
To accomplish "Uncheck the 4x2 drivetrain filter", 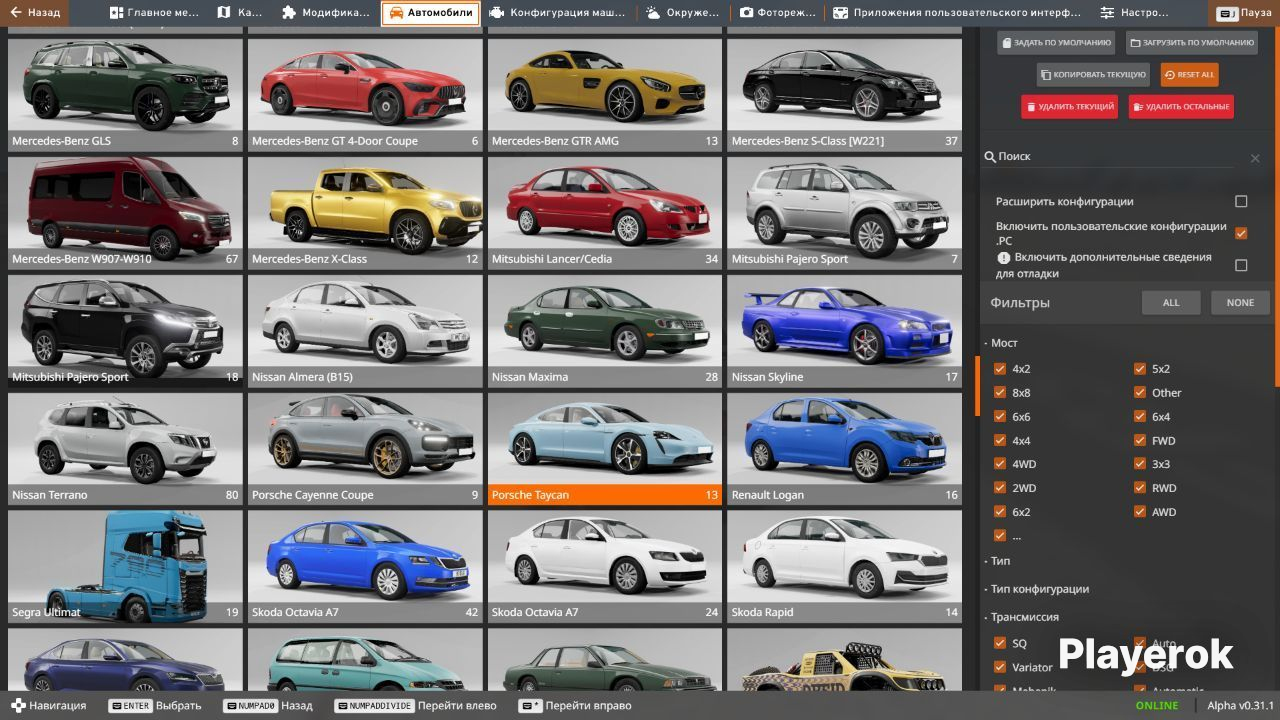I will 1000,369.
